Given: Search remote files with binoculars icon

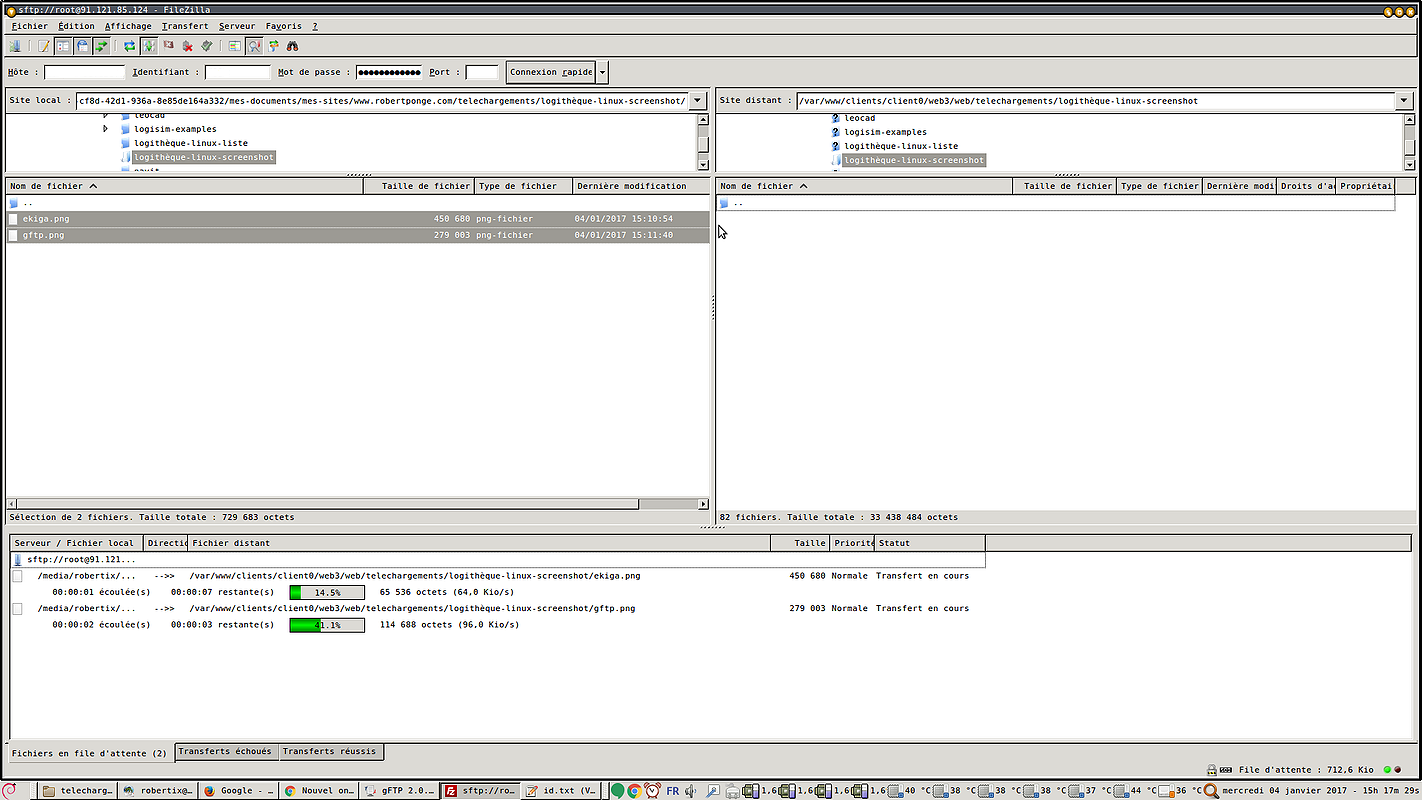Looking at the screenshot, I should tap(292, 46).
